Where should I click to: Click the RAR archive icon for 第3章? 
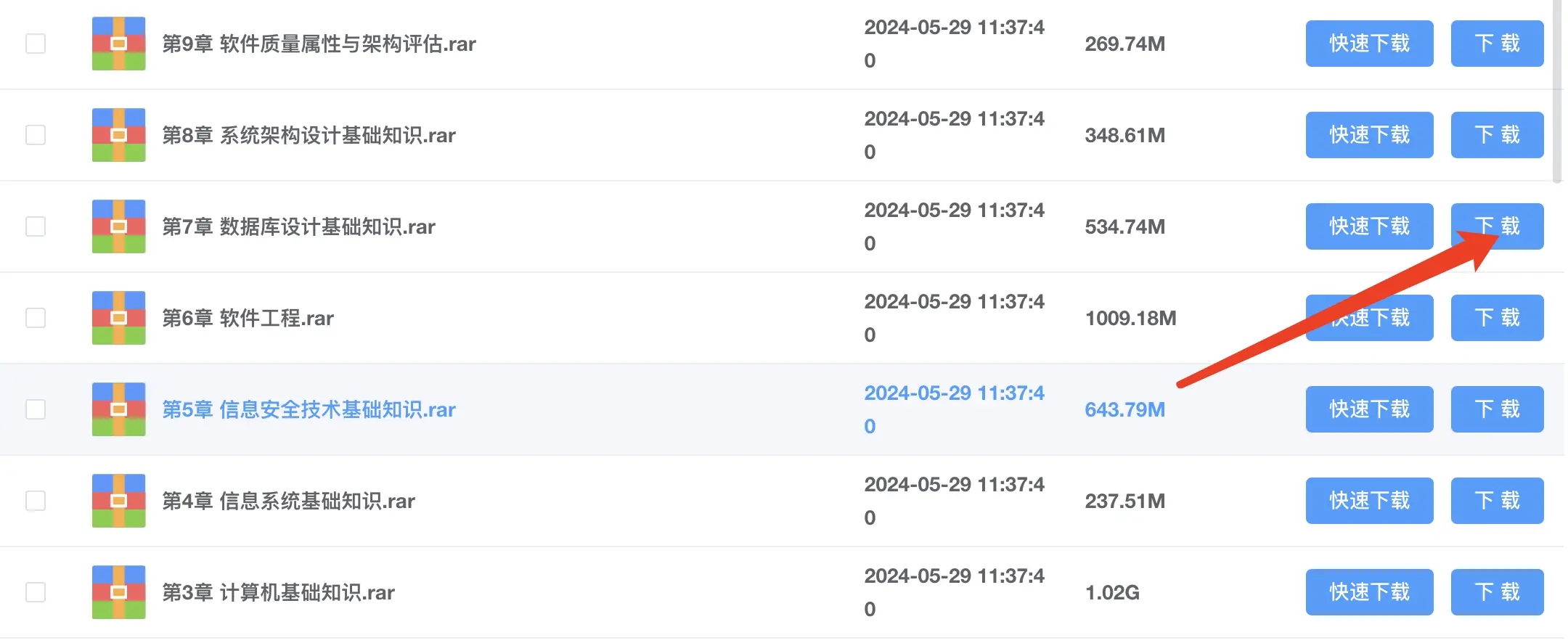pyautogui.click(x=118, y=592)
